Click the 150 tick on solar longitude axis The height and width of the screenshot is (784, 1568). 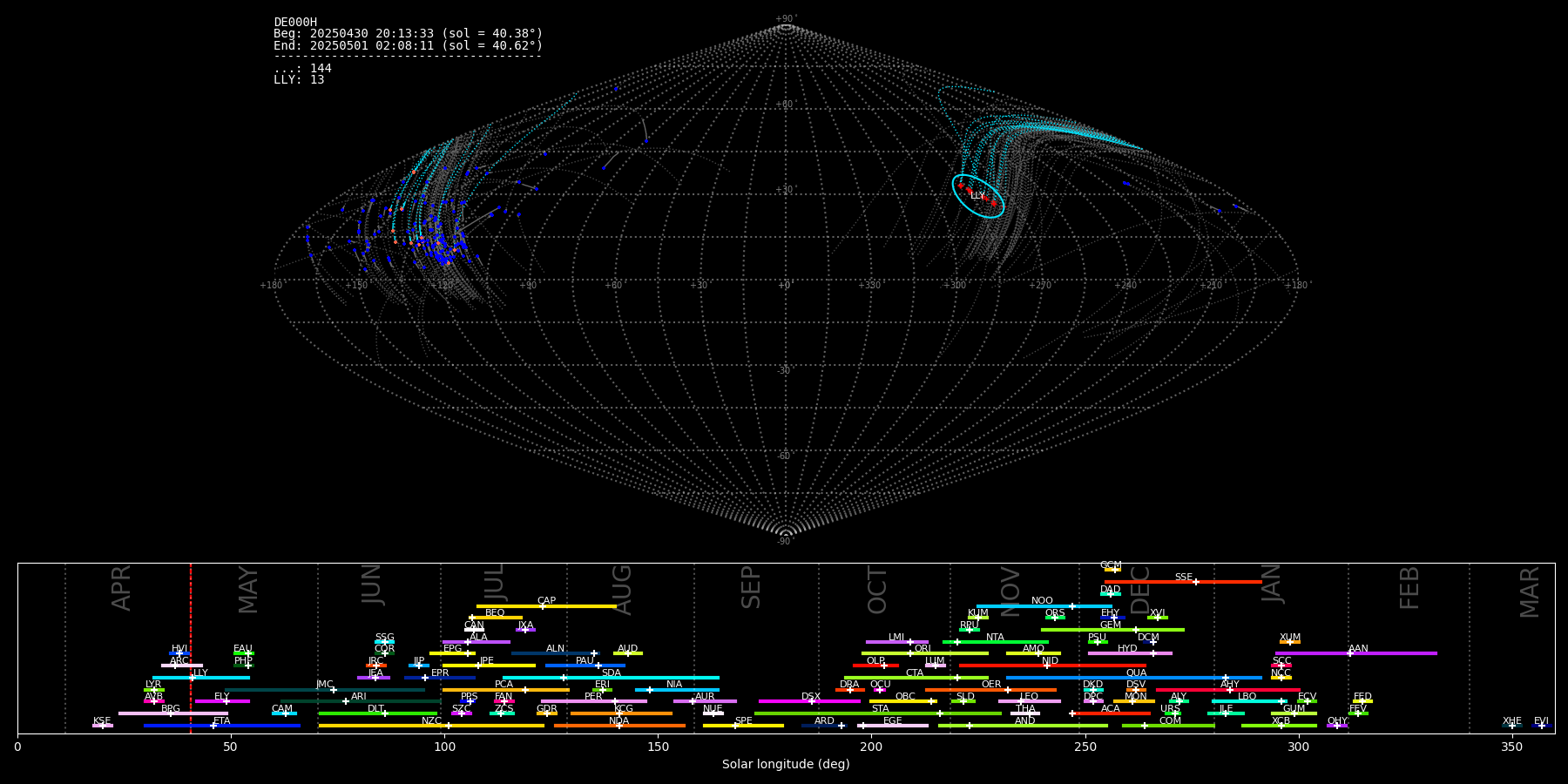[x=658, y=747]
